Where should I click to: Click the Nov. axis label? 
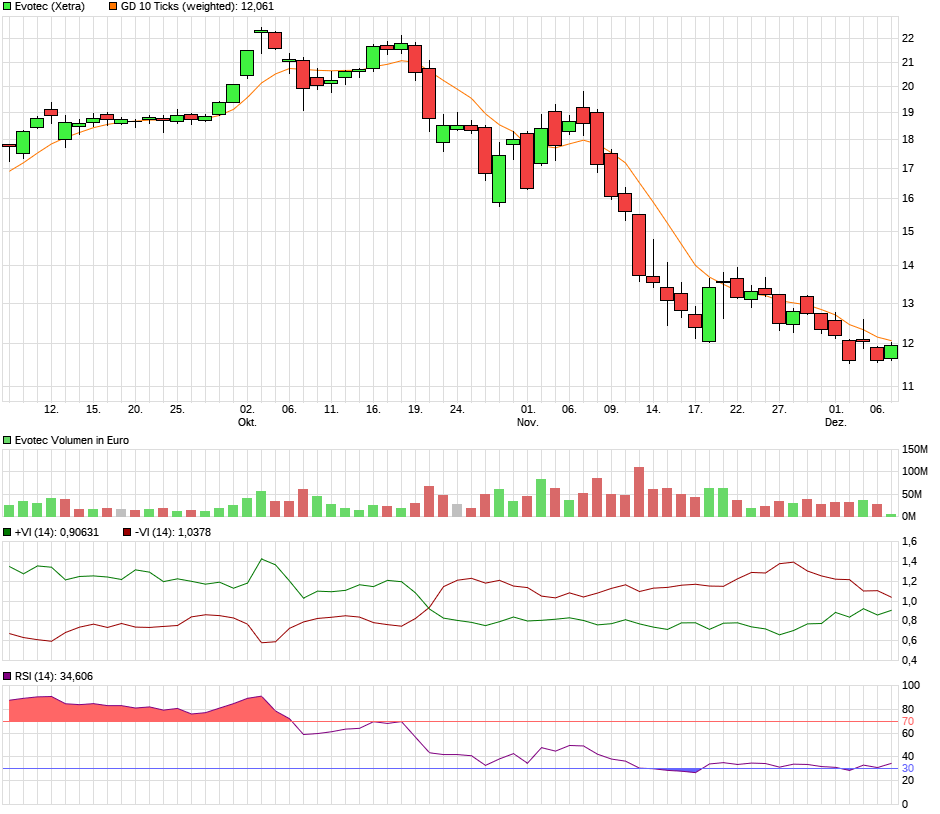tap(527, 421)
